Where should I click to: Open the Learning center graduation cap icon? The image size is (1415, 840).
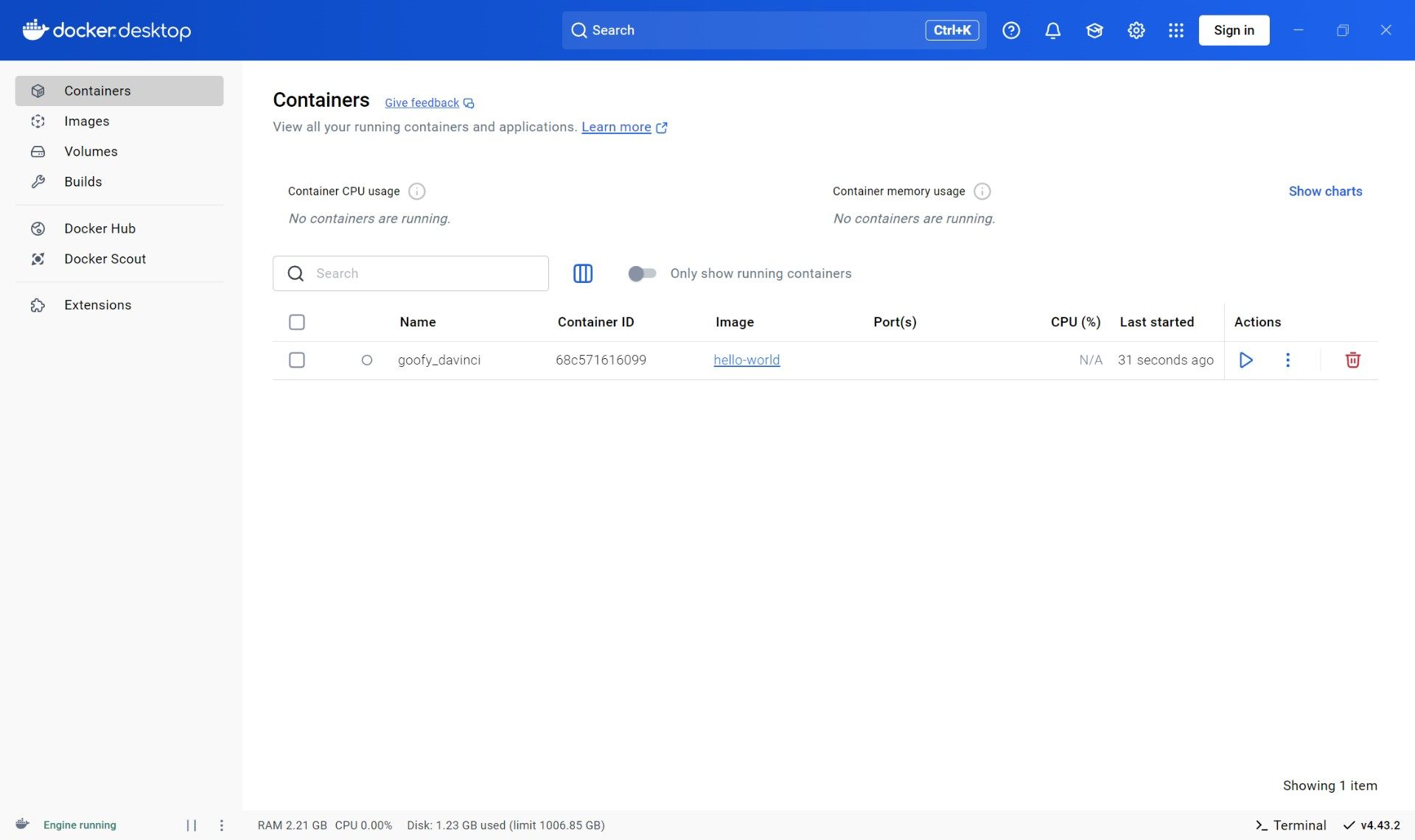click(x=1094, y=30)
